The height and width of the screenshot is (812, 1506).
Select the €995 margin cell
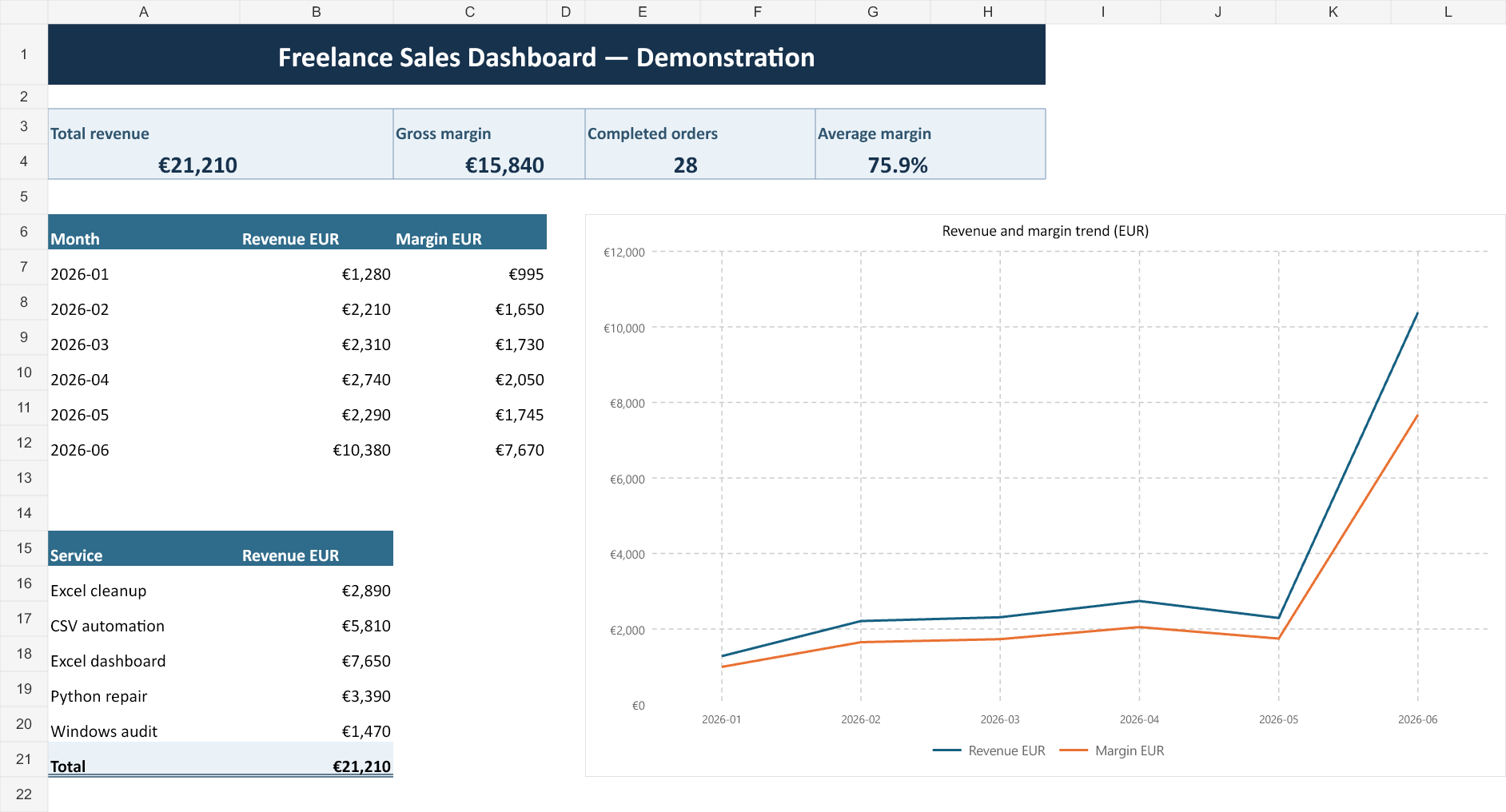tap(470, 267)
